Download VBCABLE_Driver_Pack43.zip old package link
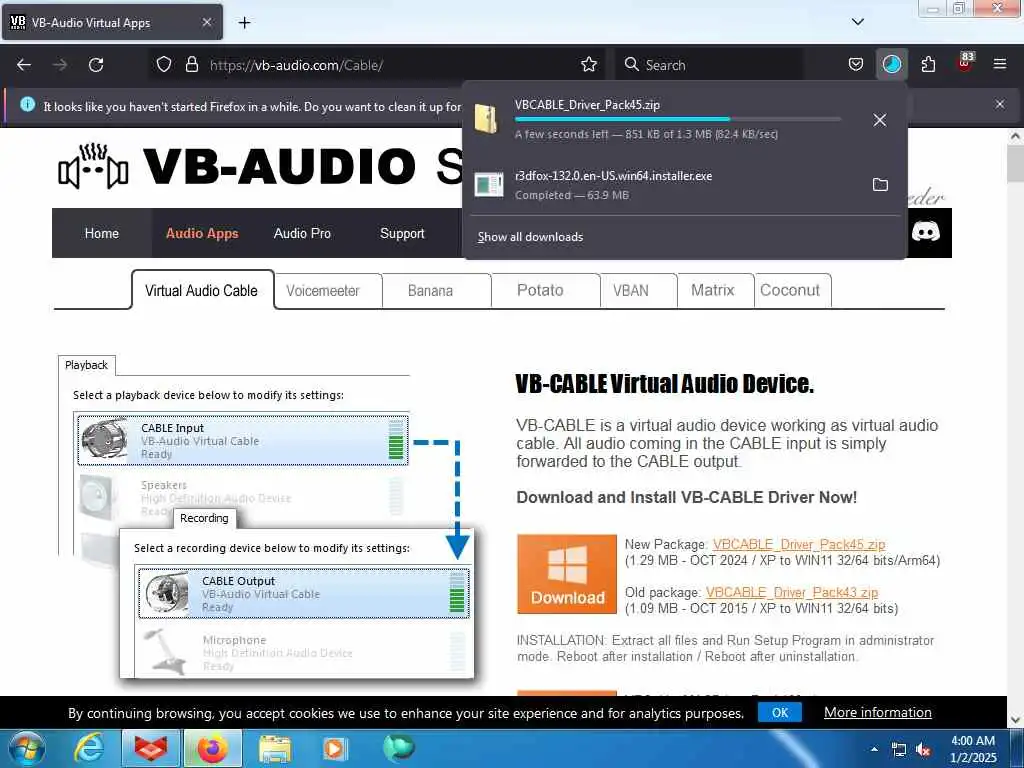Screen dimensions: 1024x768 (x=792, y=592)
